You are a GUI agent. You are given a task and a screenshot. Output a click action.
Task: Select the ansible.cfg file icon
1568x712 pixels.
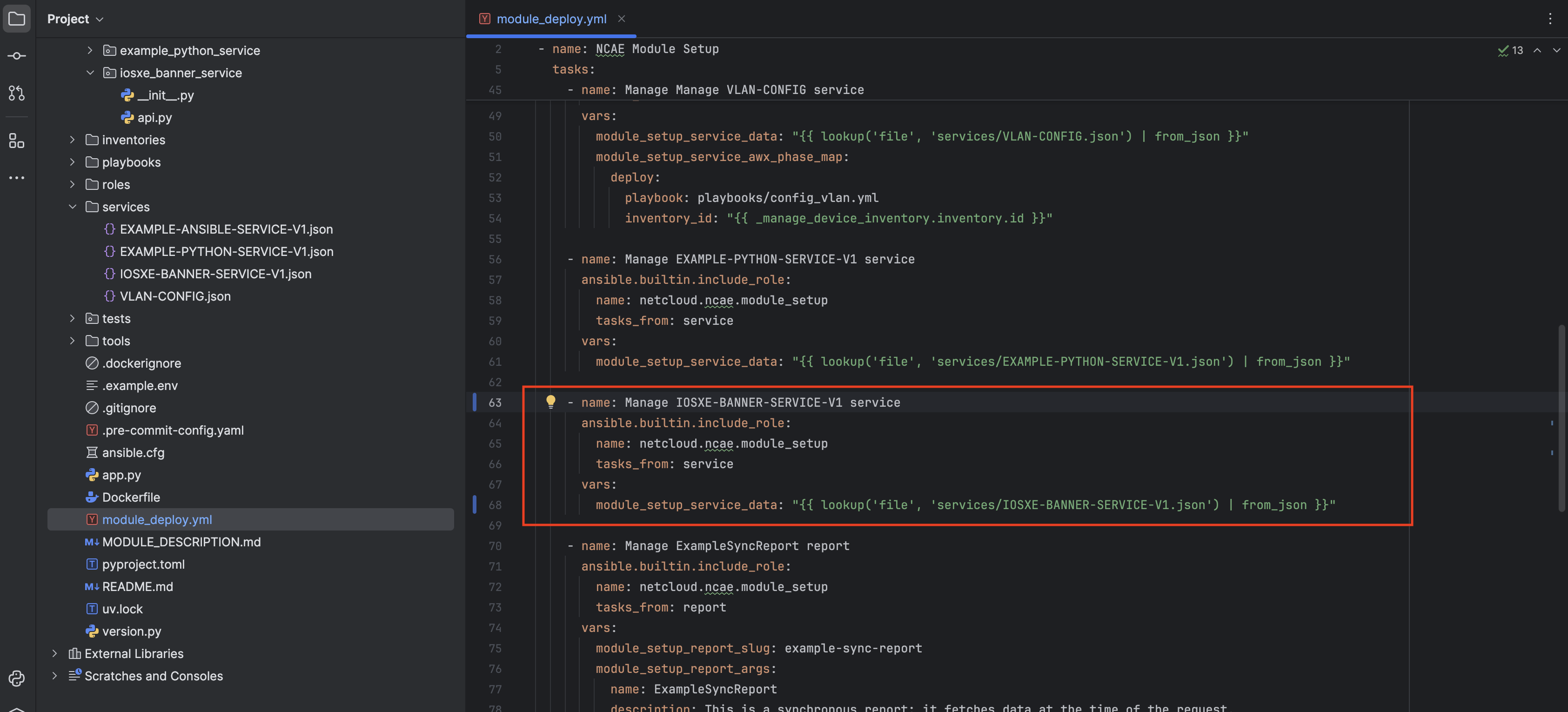92,453
